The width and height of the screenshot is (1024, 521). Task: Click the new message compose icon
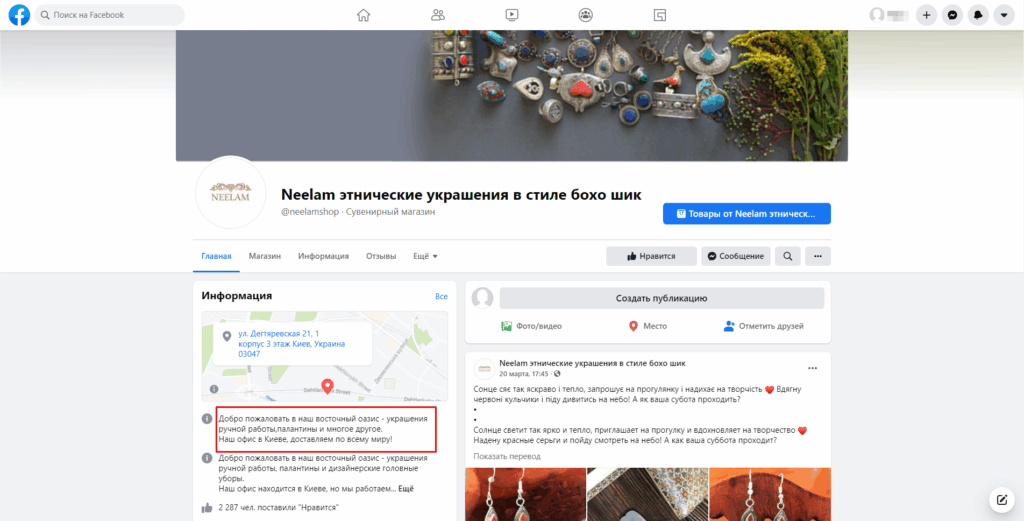pos(1002,499)
